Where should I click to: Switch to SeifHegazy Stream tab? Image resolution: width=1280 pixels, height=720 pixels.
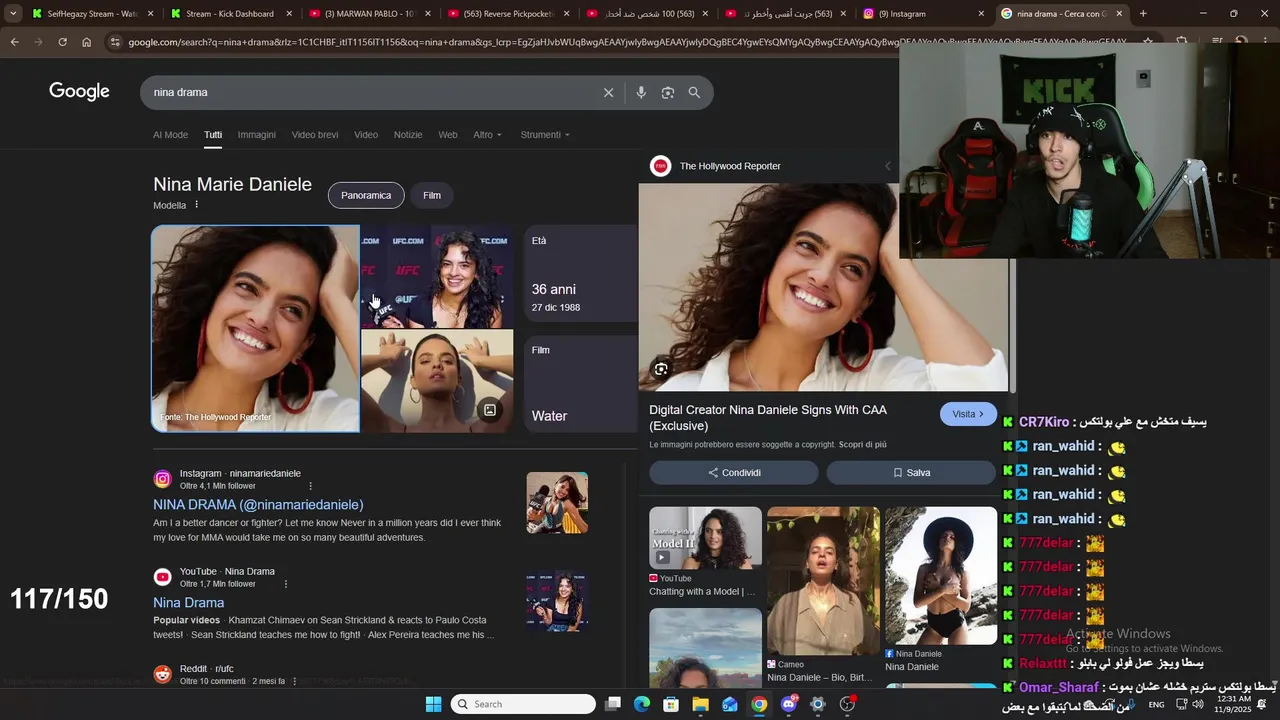pyautogui.click(x=93, y=14)
